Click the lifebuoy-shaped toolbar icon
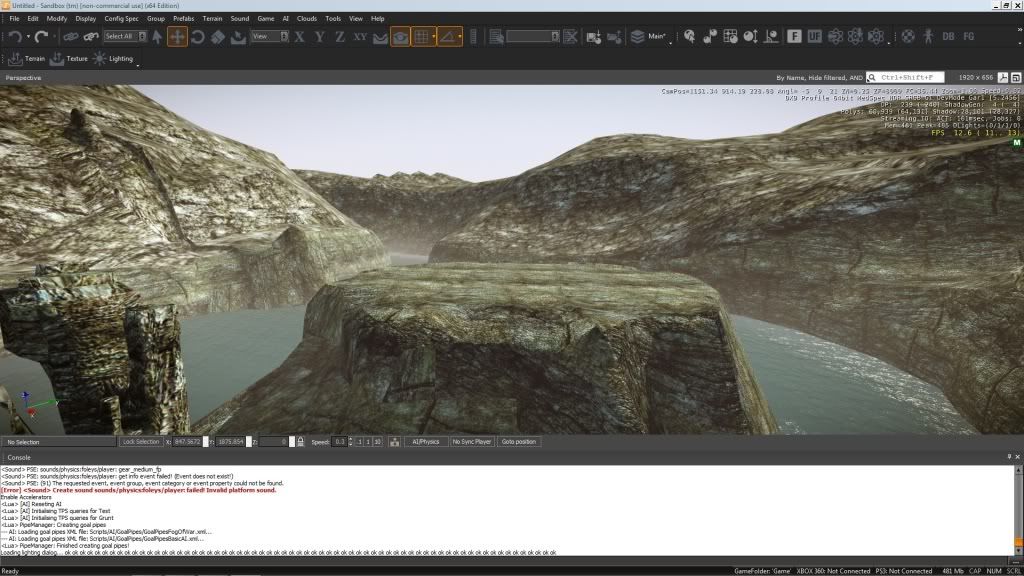This screenshot has height=576, width=1024. (908, 37)
